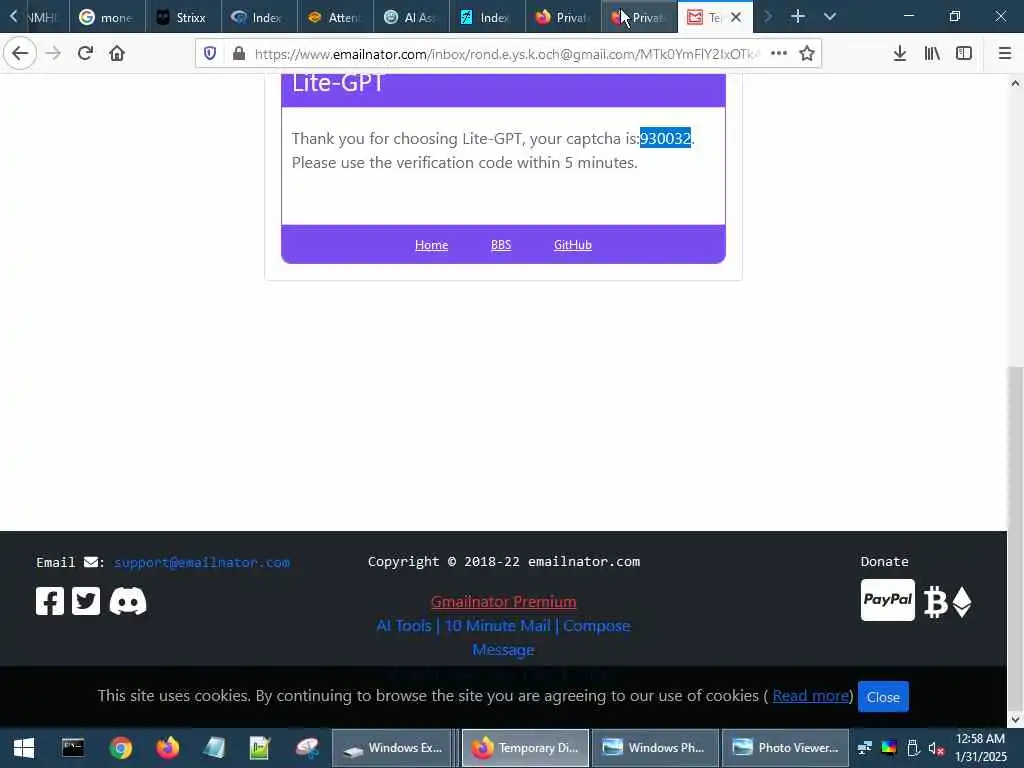Switch to Windows Photo Viewer taskbar window
The image size is (1024, 768).
pos(655,748)
